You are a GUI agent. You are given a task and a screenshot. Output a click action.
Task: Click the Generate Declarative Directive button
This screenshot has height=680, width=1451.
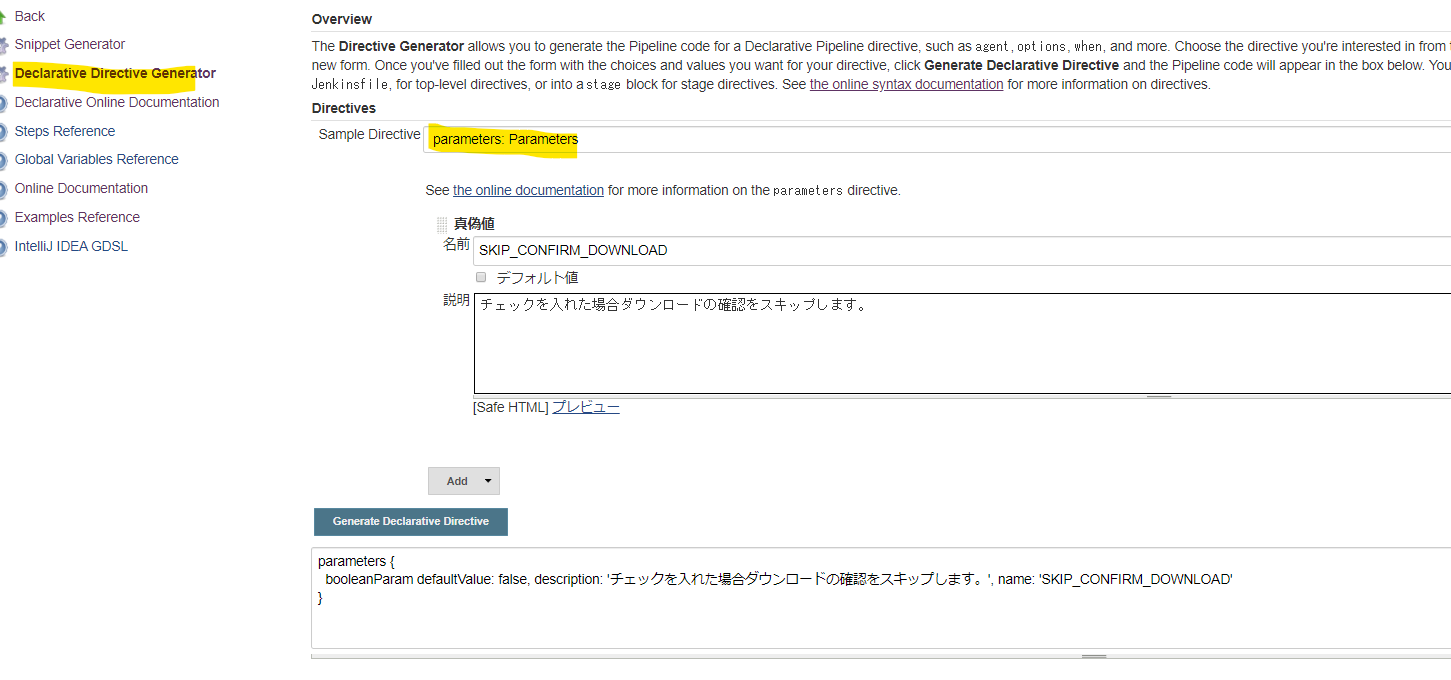click(x=410, y=522)
